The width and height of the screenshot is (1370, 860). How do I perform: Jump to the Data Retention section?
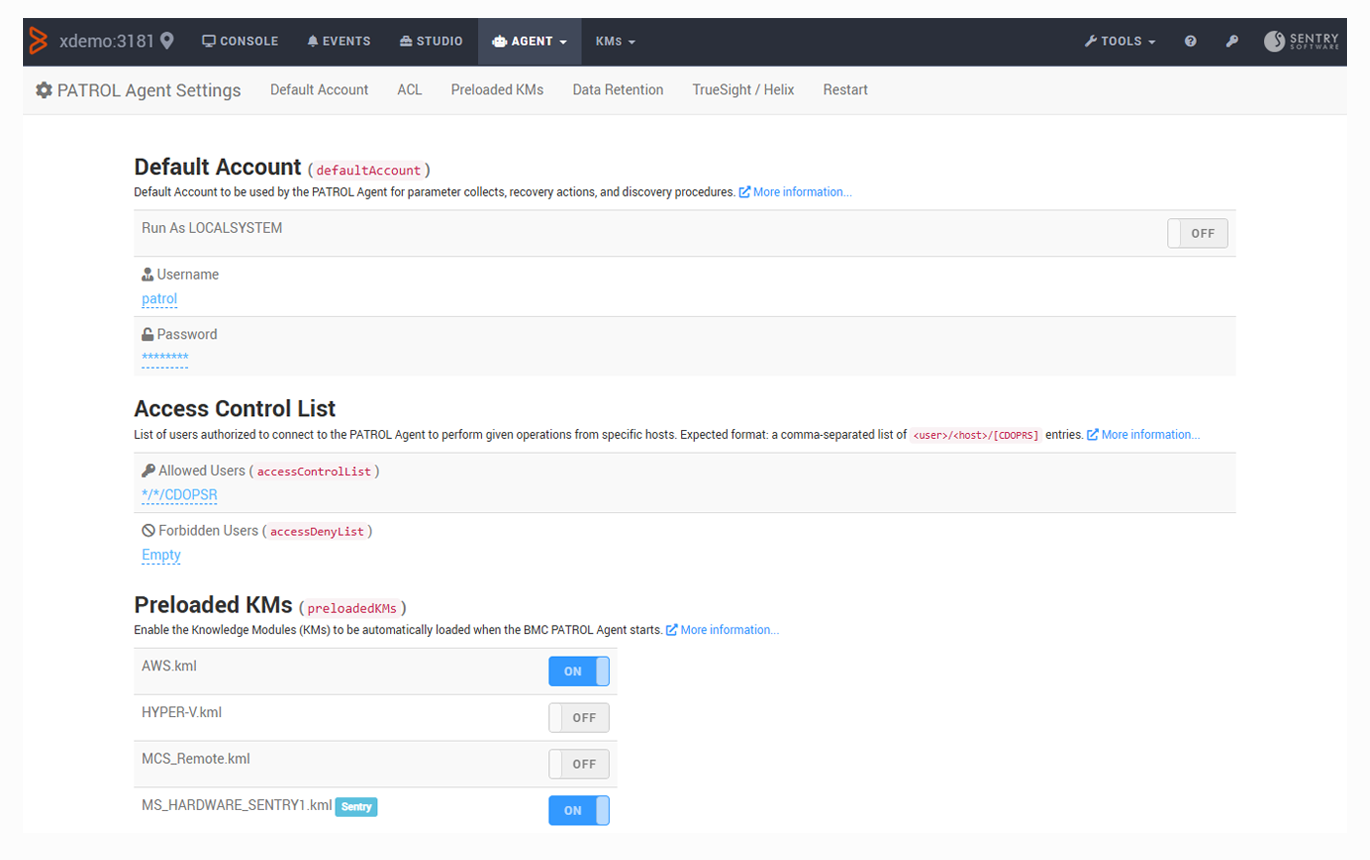617,90
